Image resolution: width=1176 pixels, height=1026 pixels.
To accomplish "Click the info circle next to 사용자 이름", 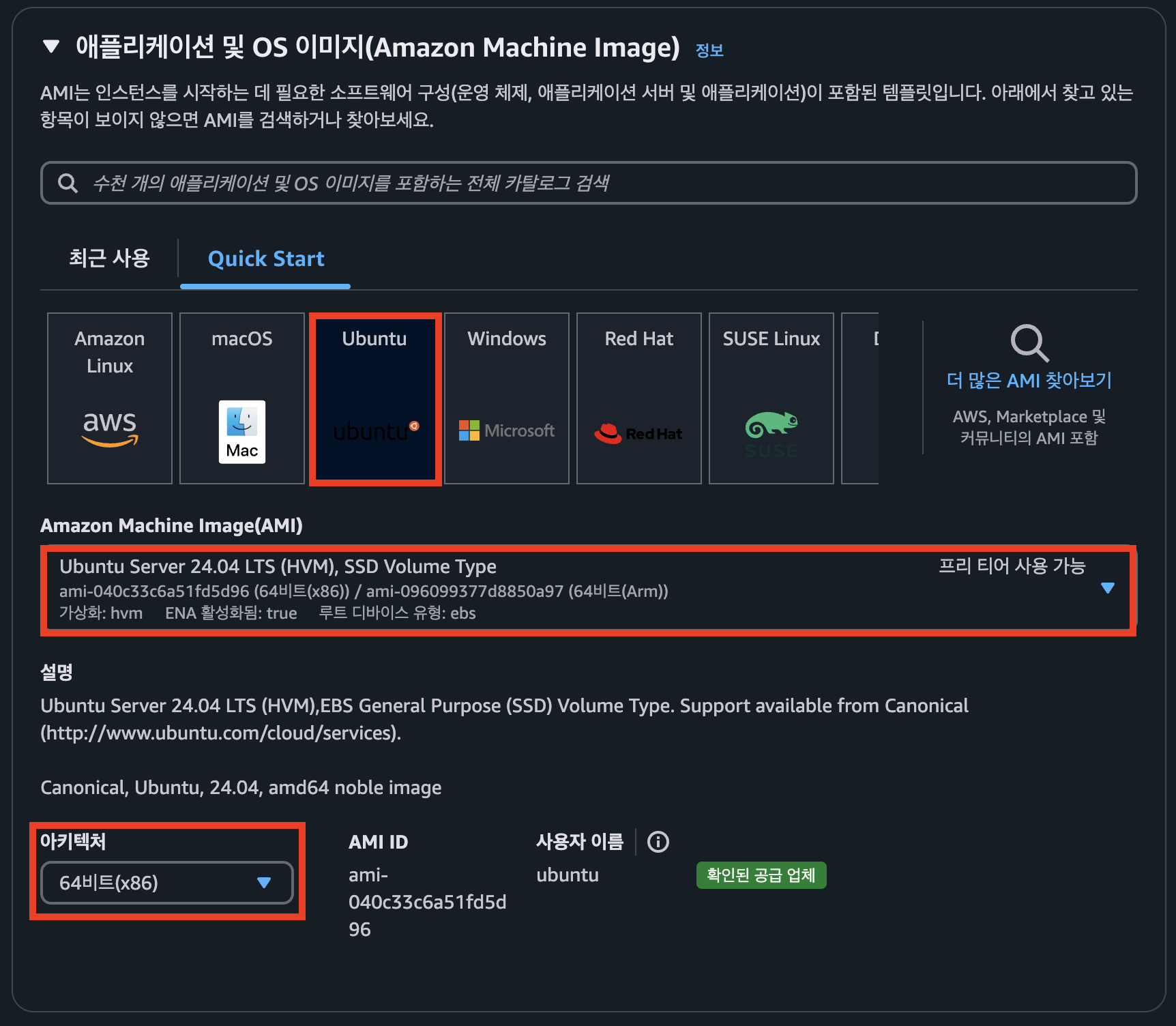I will click(658, 842).
